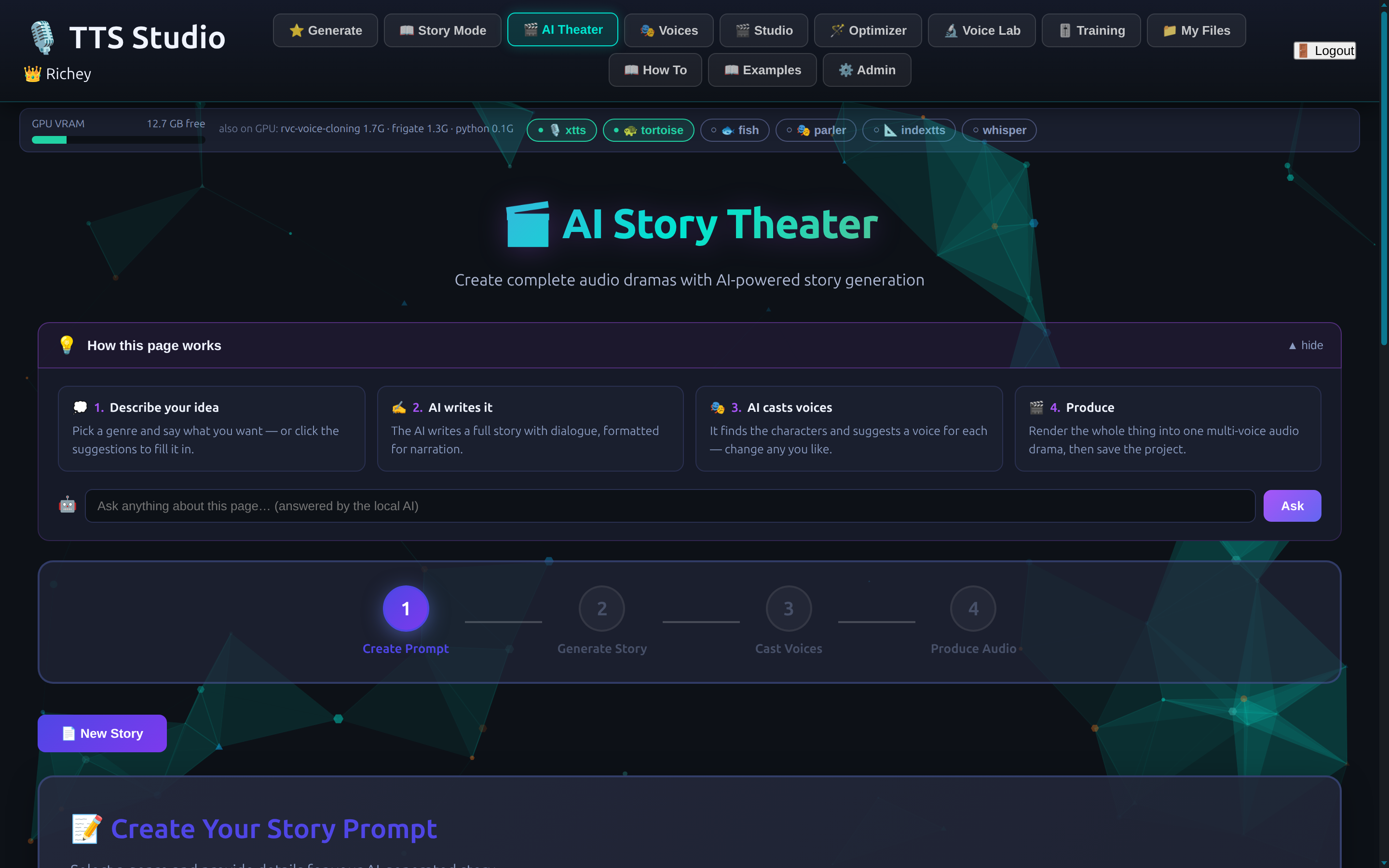Click the 'rvc-voice-cloning 1.7G' GPU process text
This screenshot has height=868, width=1389.
point(332,129)
